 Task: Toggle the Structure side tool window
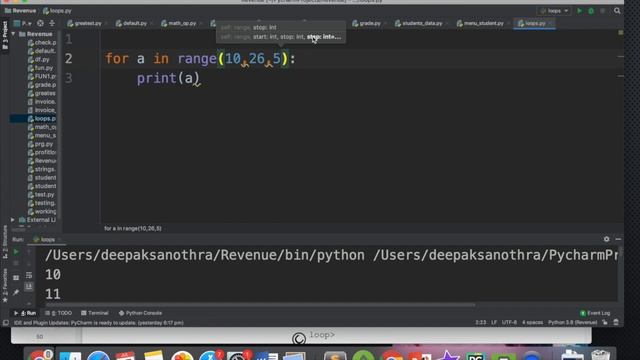pyautogui.click(x=5, y=242)
